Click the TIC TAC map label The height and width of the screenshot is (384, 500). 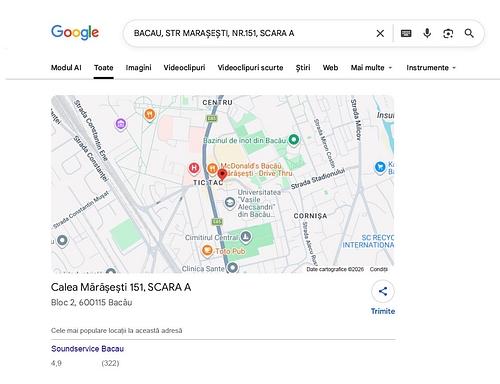[208, 183]
